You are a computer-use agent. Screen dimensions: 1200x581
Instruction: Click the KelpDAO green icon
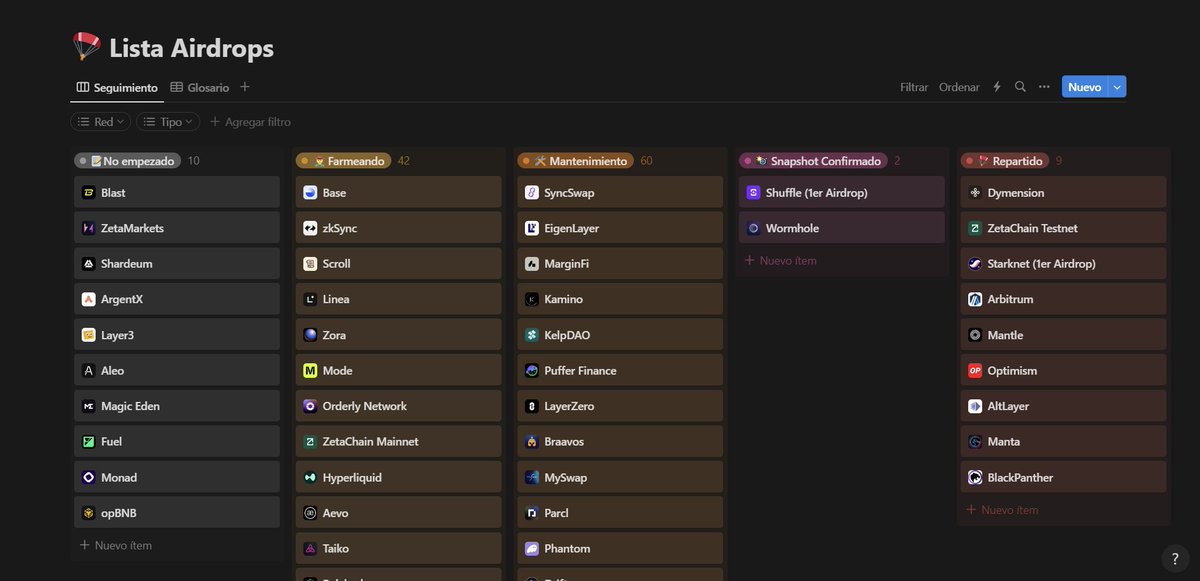[x=532, y=335]
